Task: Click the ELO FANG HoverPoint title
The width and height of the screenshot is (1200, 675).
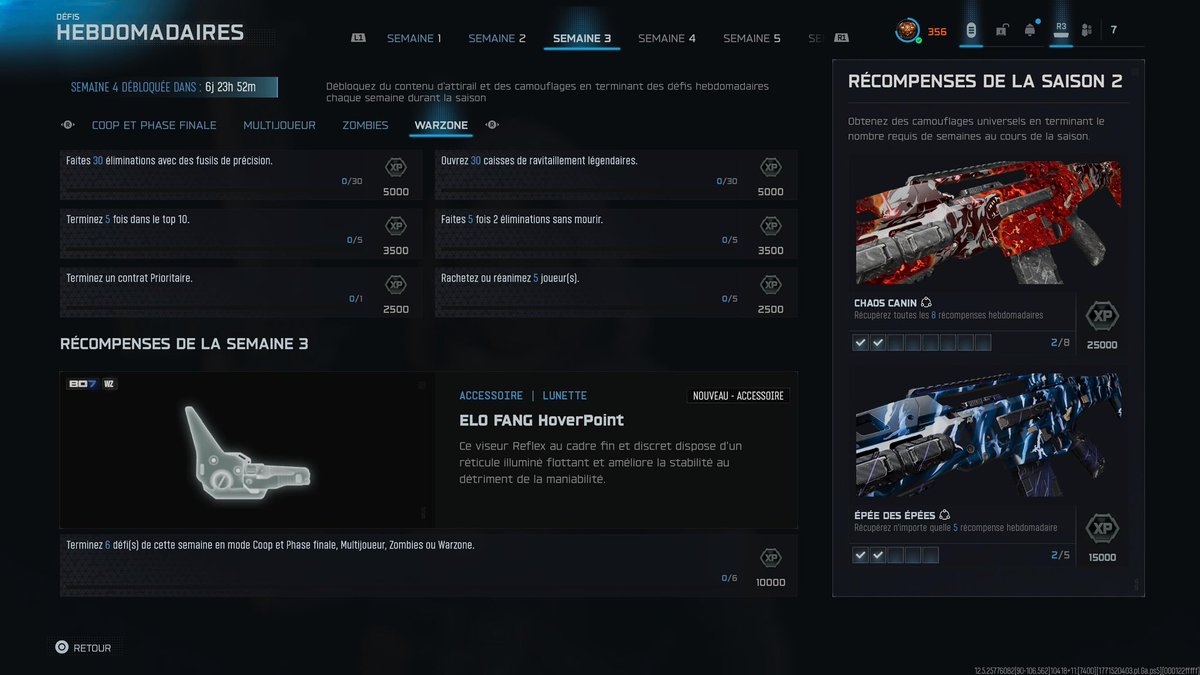Action: click(541, 420)
